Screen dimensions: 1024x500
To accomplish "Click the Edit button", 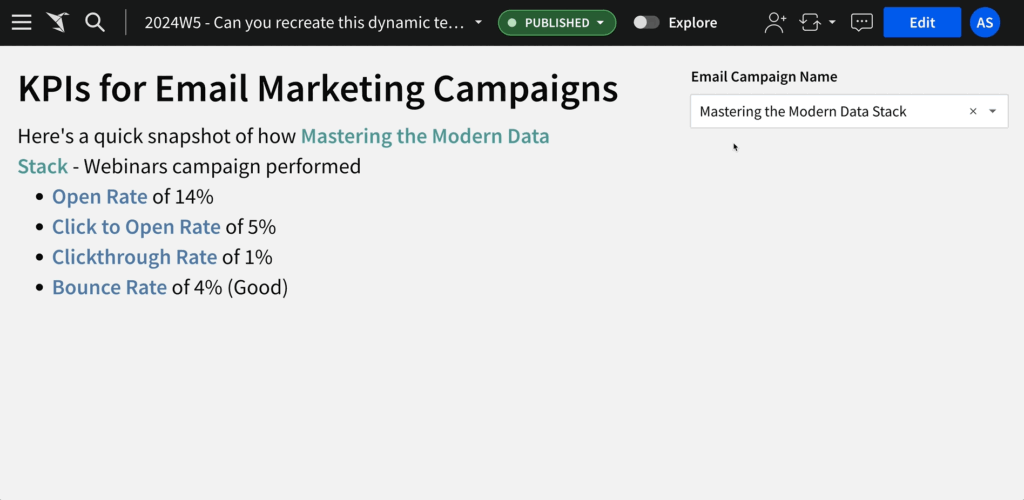I will click(x=921, y=22).
